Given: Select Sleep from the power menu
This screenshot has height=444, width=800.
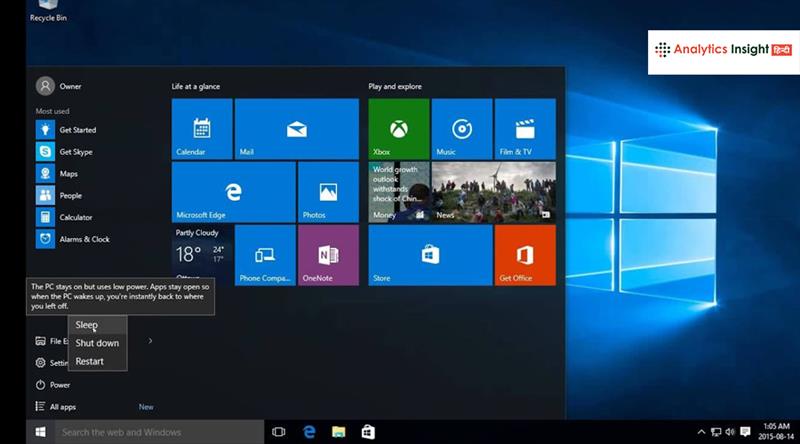Looking at the screenshot, I should tap(87, 325).
